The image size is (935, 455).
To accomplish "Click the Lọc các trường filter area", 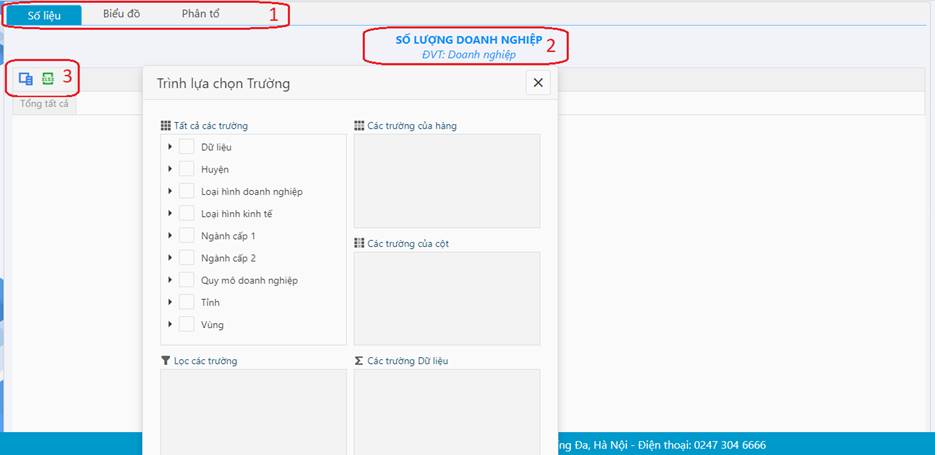I will point(253,410).
